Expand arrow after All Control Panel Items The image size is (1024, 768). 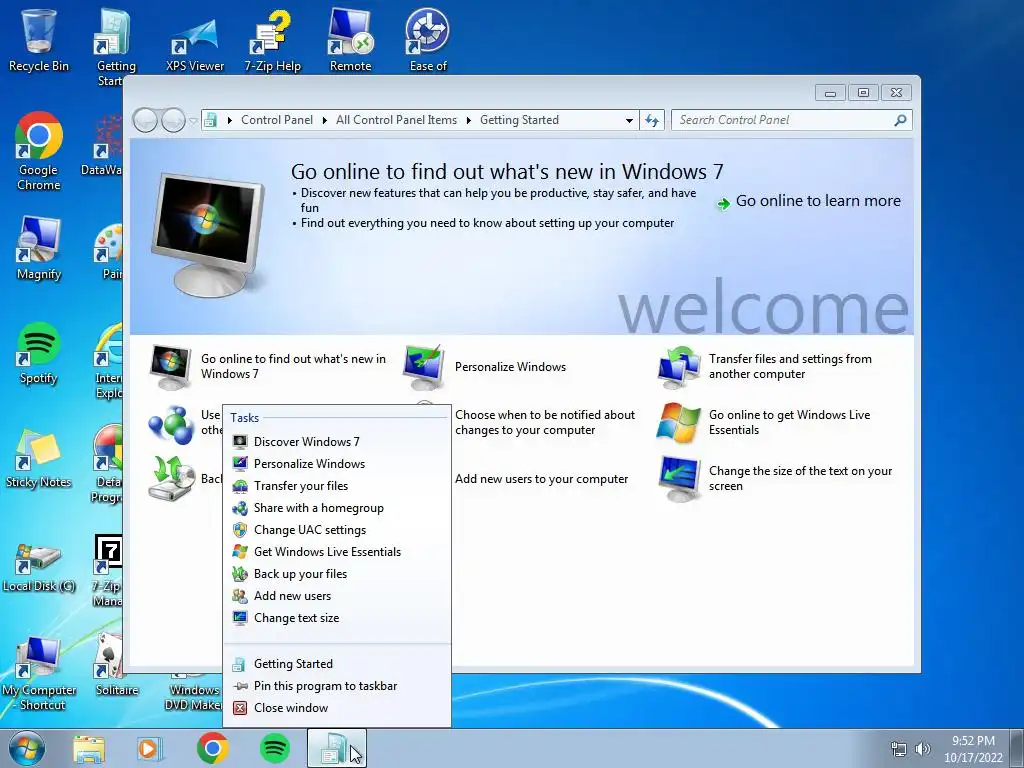468,120
